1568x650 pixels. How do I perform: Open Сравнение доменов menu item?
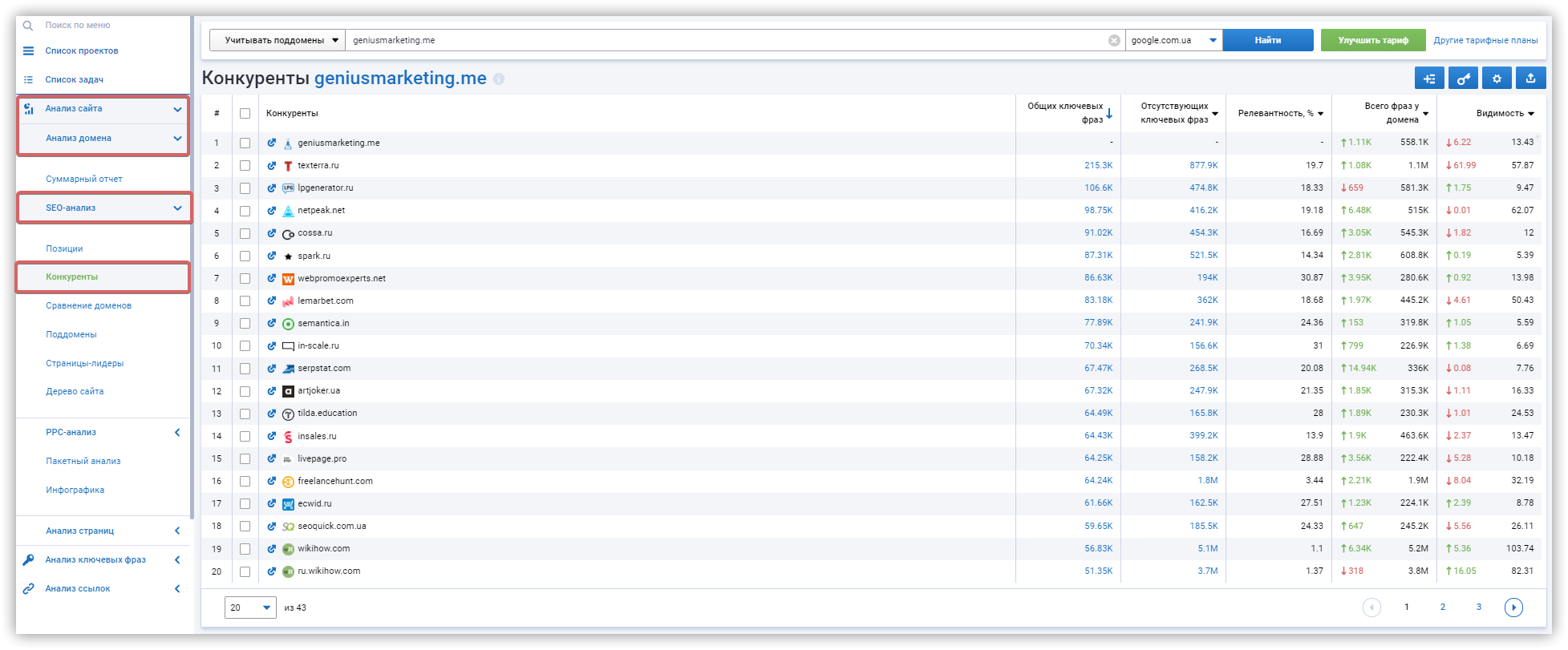88,305
